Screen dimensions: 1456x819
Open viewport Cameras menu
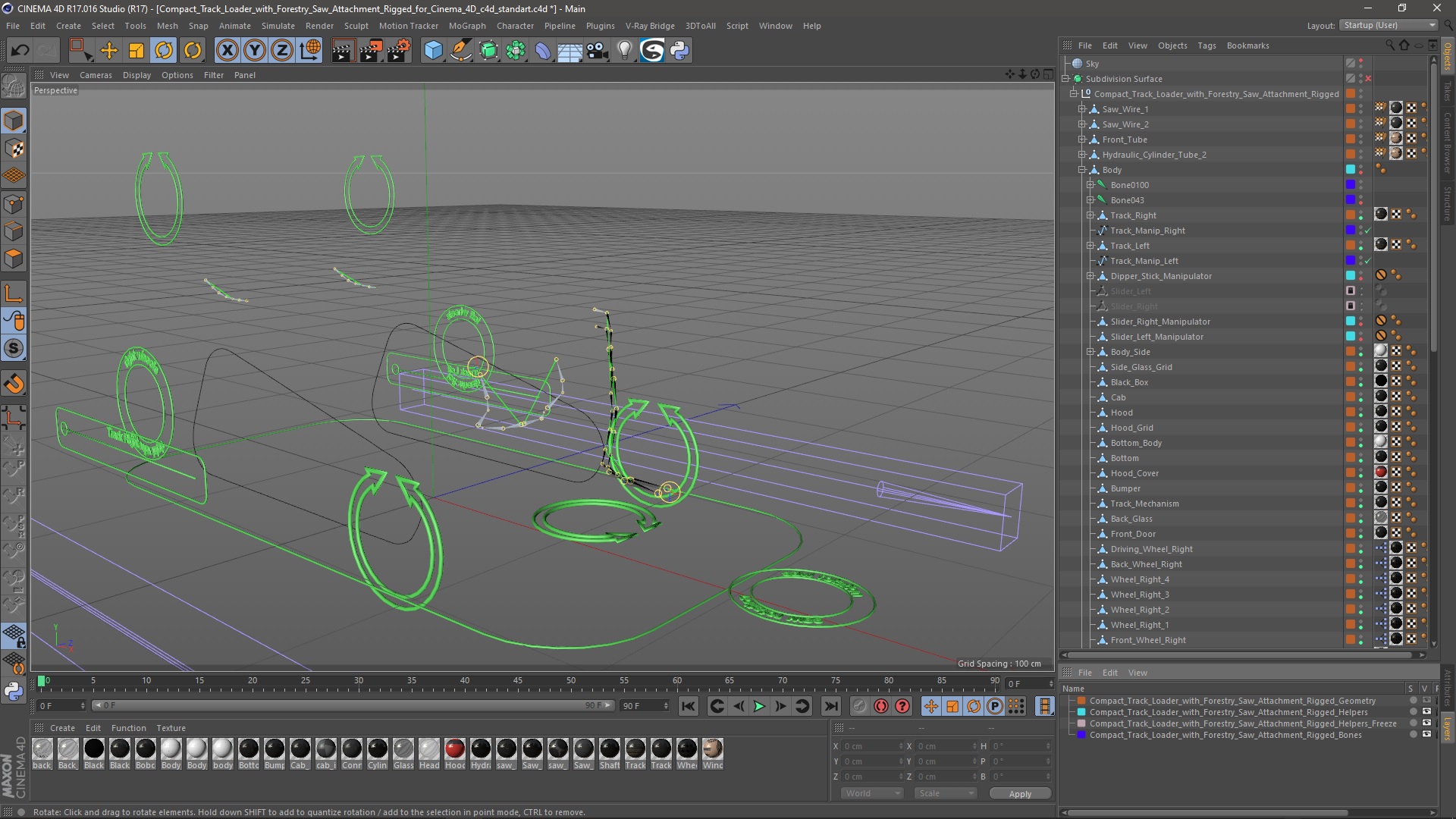pos(96,75)
